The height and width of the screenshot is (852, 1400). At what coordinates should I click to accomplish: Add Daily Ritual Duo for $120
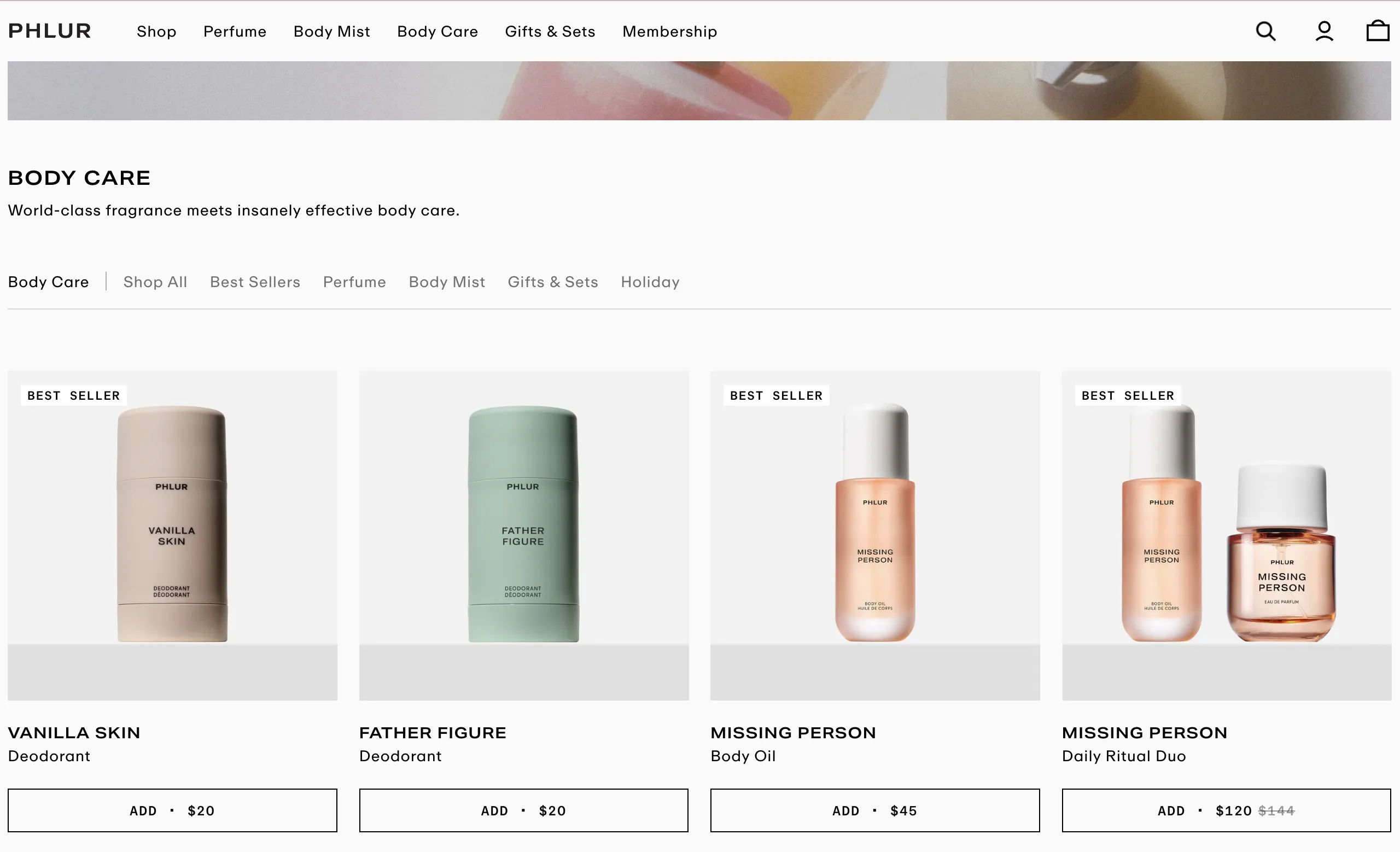(1226, 810)
